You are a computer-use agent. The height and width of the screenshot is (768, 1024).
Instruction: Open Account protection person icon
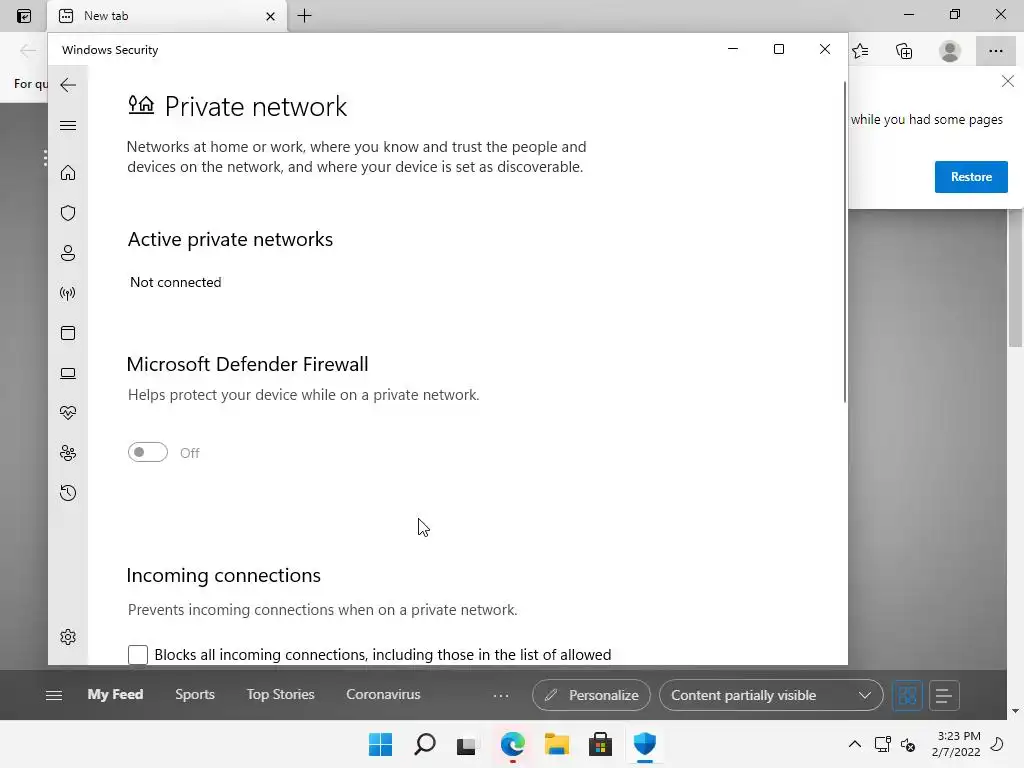68,253
